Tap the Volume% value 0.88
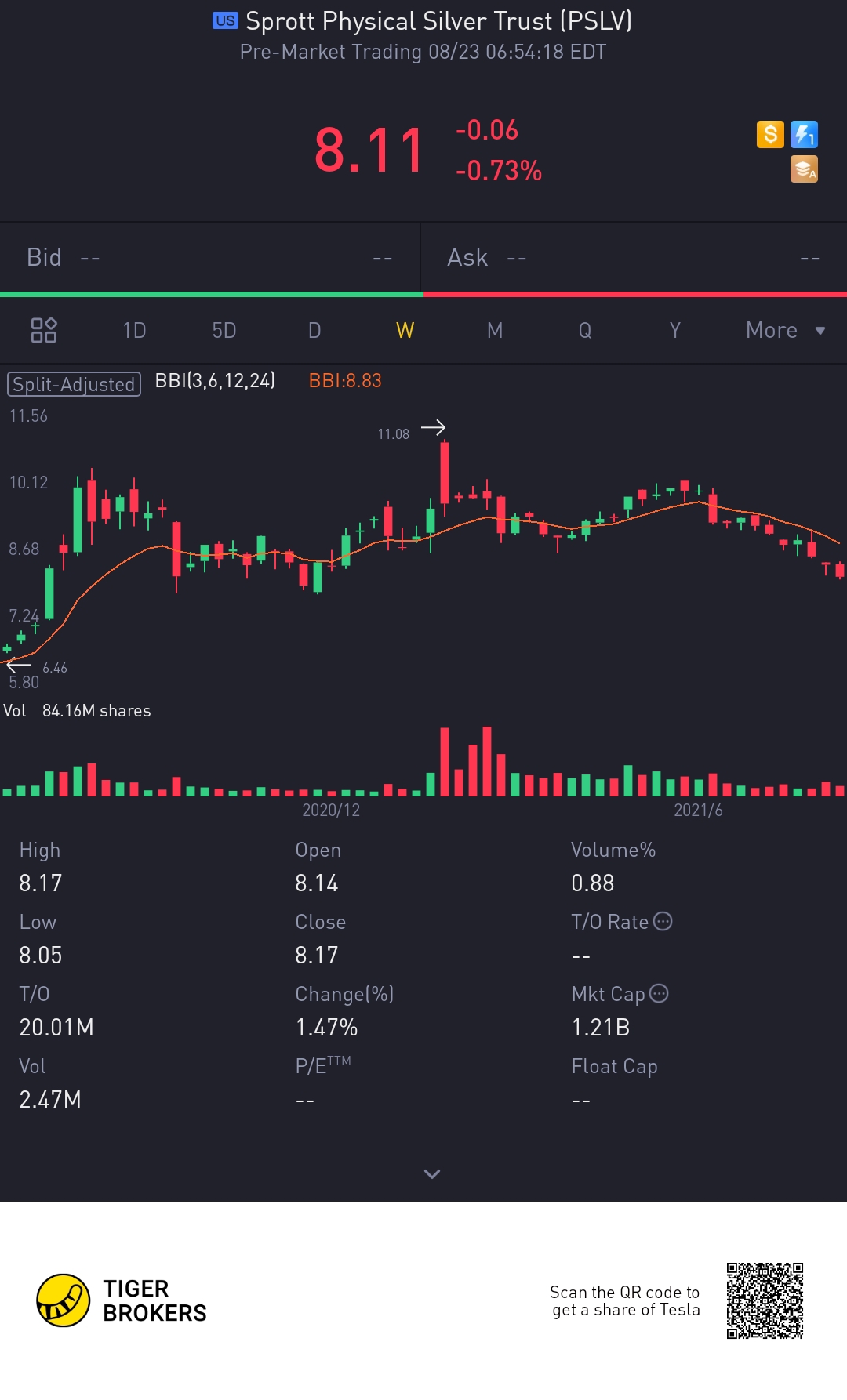The image size is (847, 1400). pos(593,883)
